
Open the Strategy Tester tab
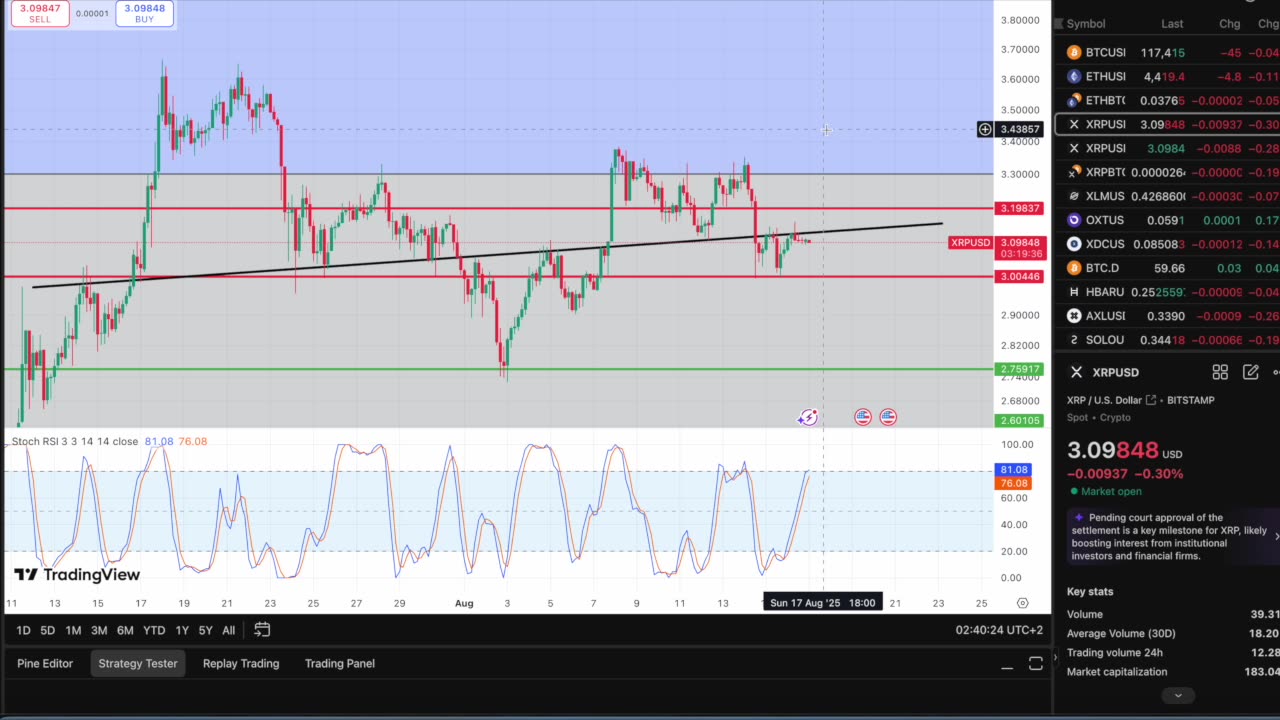pos(138,663)
